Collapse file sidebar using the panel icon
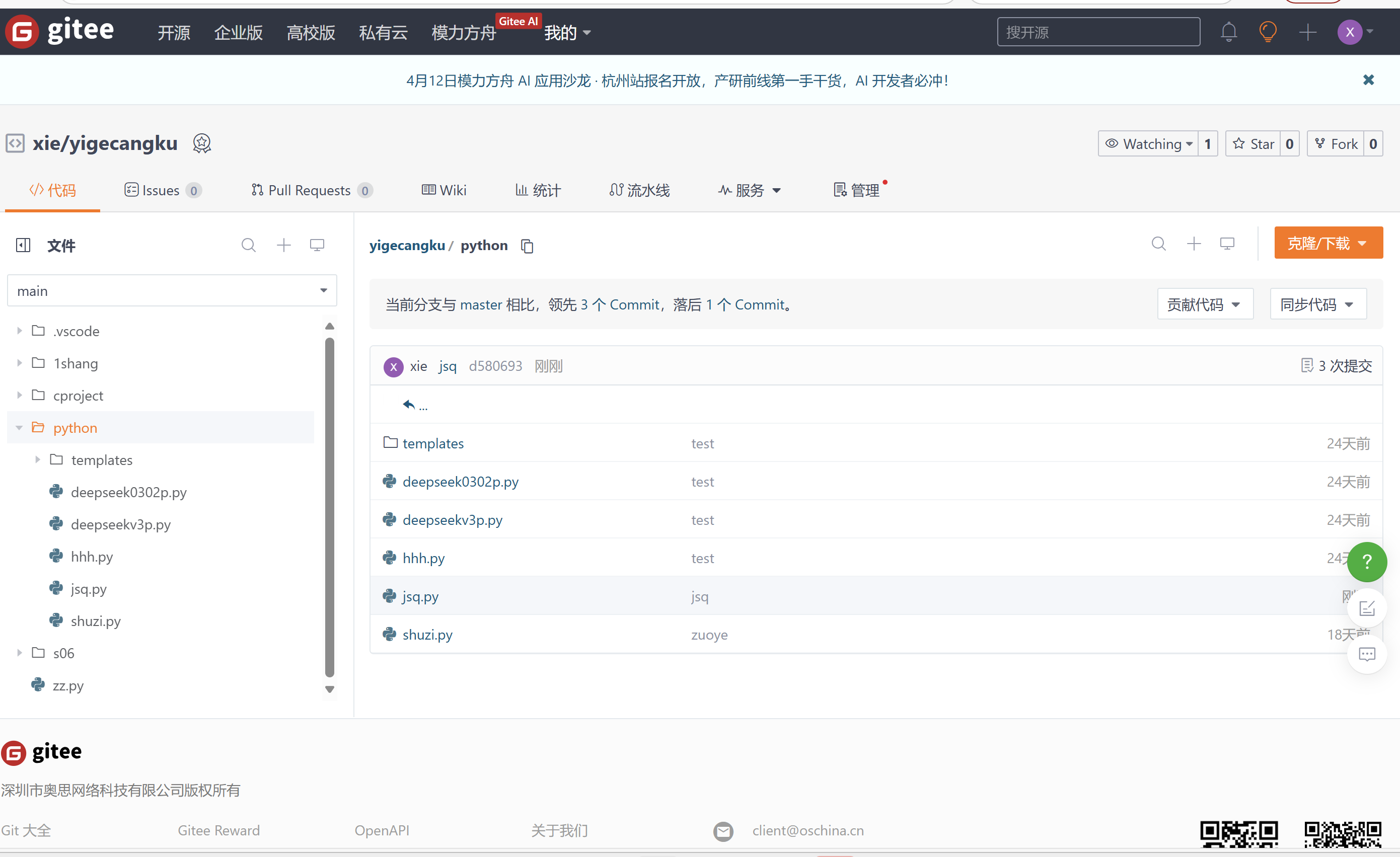Screen dimensions: 1400x857 pos(23,246)
